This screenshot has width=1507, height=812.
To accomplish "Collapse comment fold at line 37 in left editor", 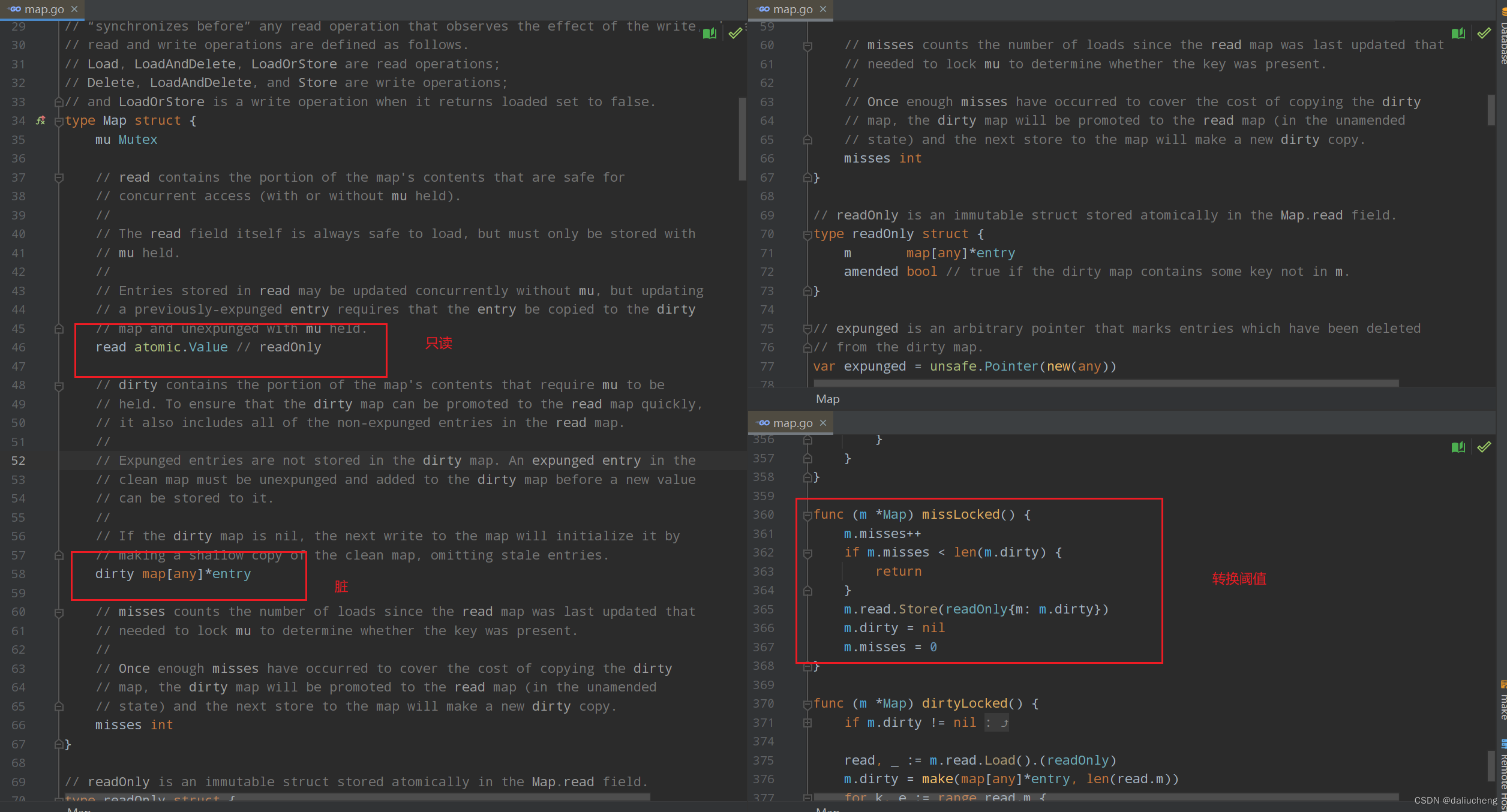I will (x=59, y=178).
